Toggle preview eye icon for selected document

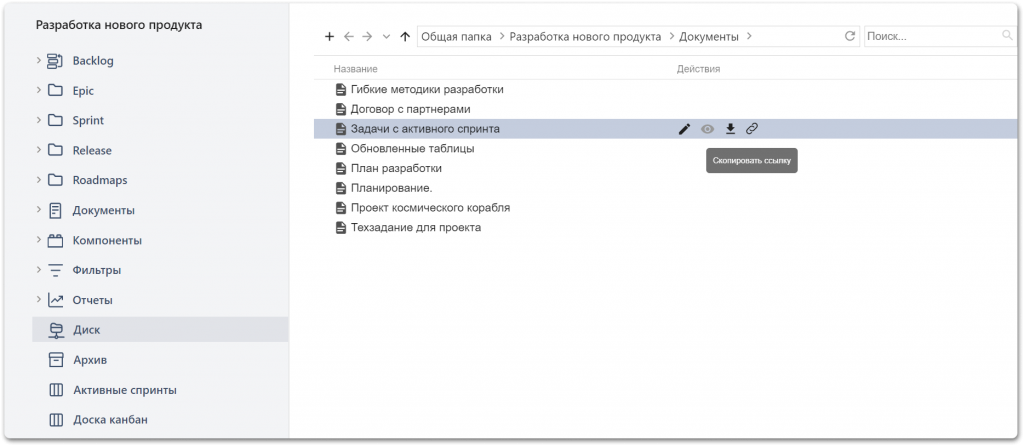(x=708, y=129)
